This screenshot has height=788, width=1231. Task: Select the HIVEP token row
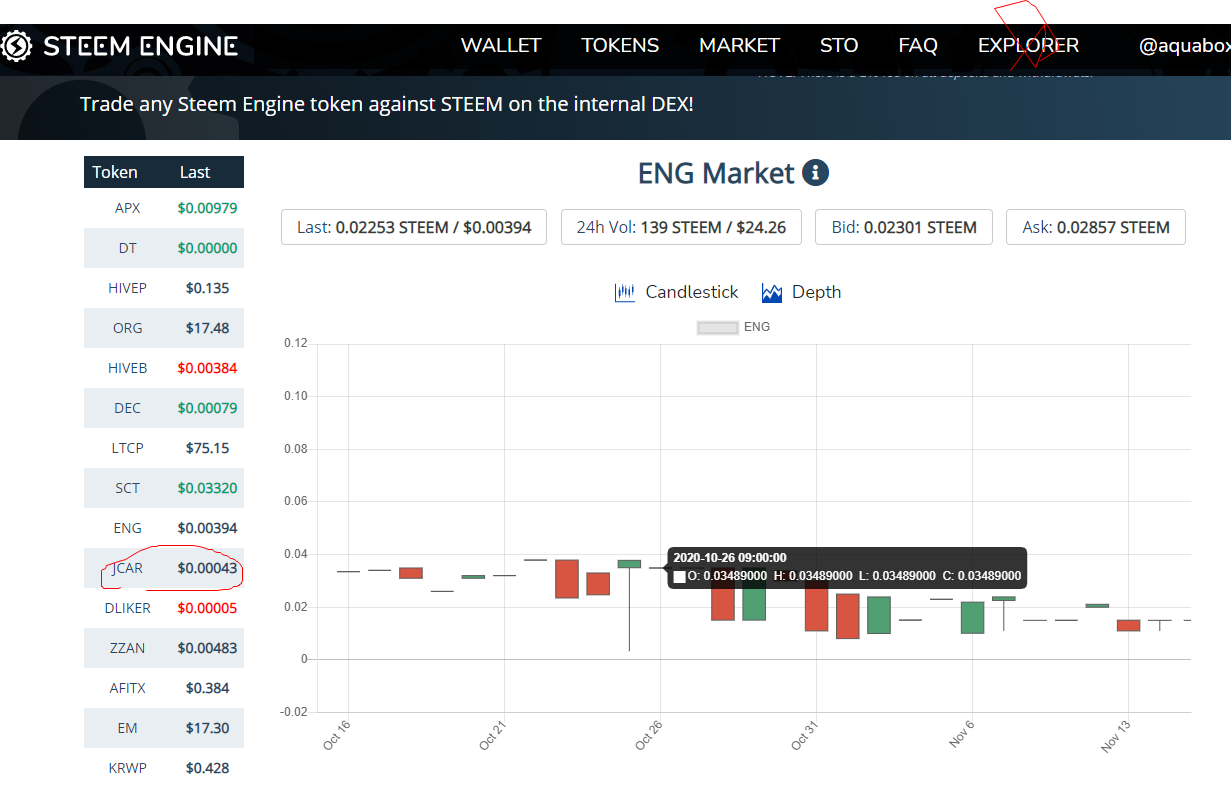pos(164,288)
